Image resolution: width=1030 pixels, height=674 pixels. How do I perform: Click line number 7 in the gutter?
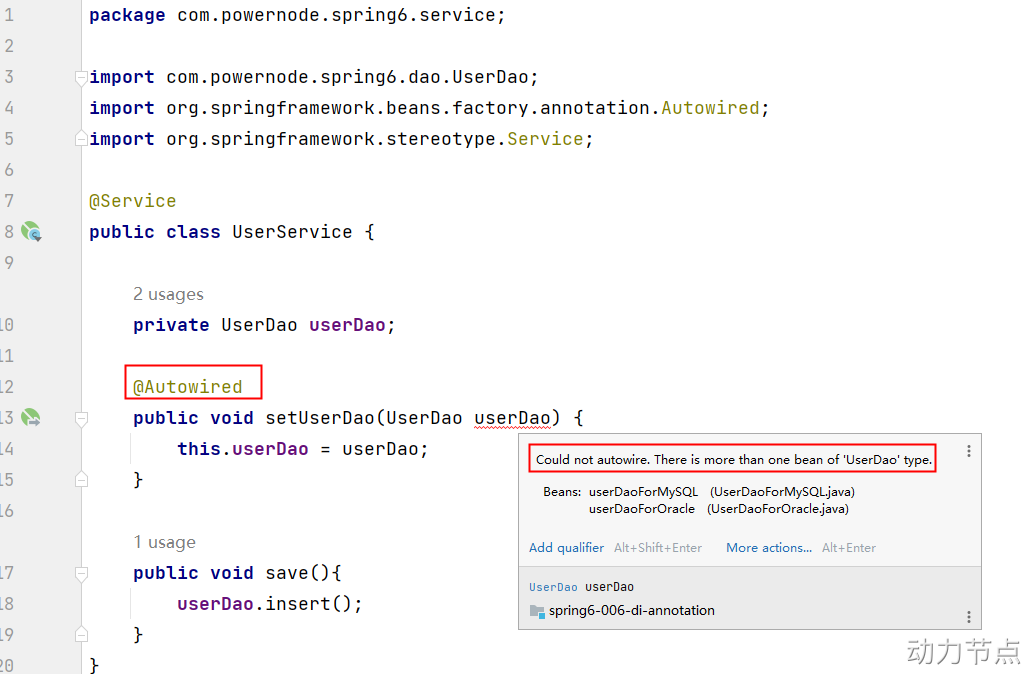(x=9, y=200)
